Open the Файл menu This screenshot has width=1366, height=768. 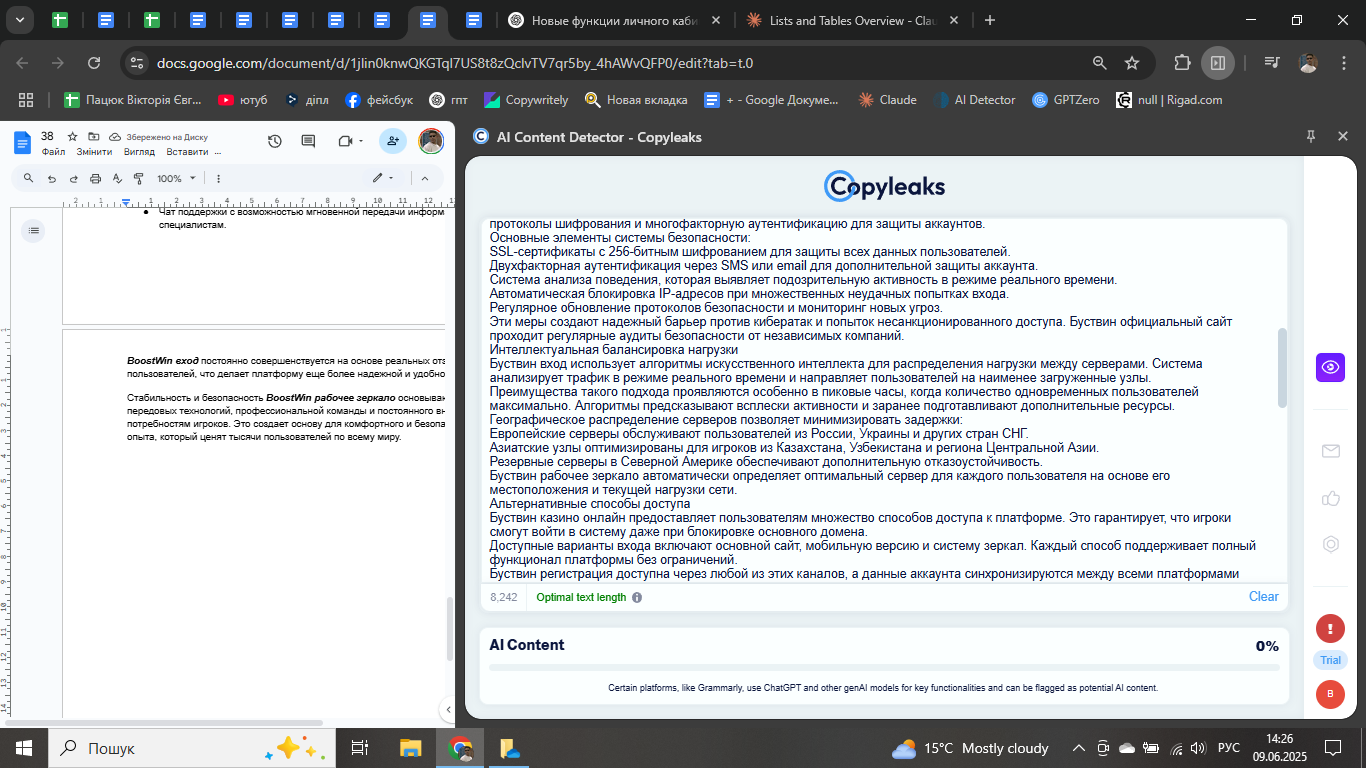click(53, 152)
